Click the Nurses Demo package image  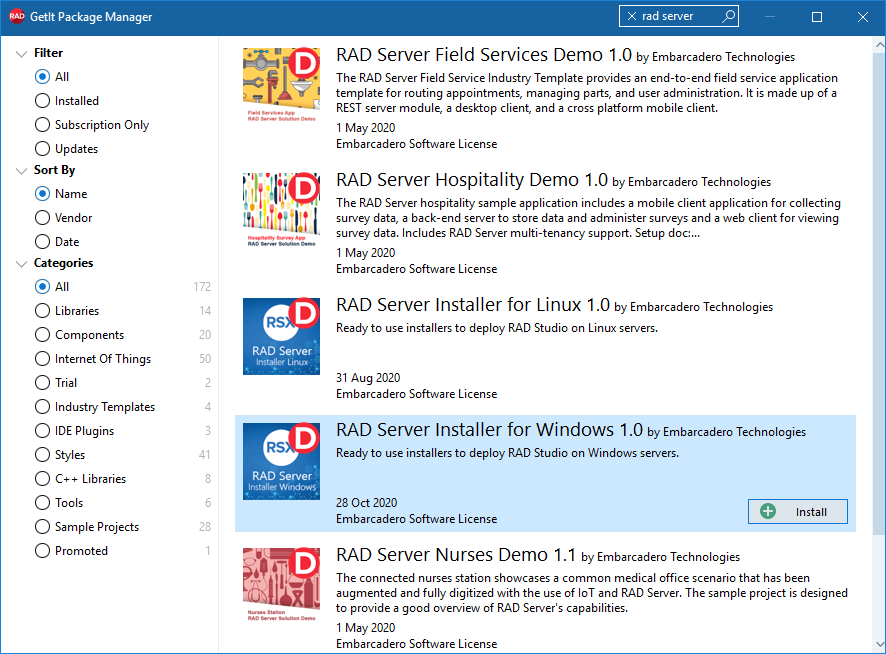281,584
